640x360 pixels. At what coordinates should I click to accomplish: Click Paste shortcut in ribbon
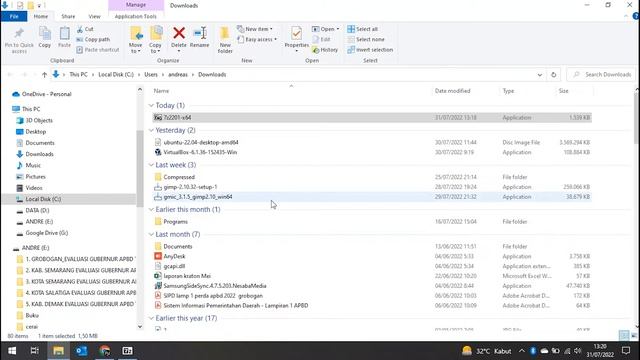click(x=98, y=50)
